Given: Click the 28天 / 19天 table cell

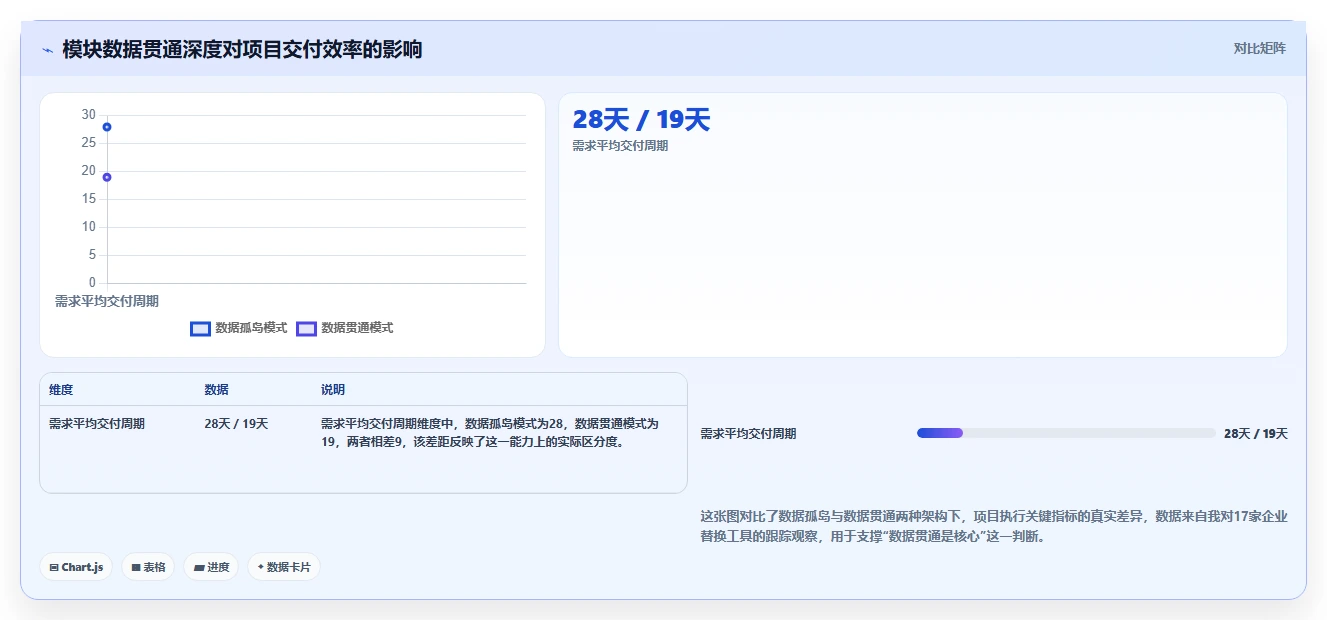Looking at the screenshot, I should click(x=236, y=424).
